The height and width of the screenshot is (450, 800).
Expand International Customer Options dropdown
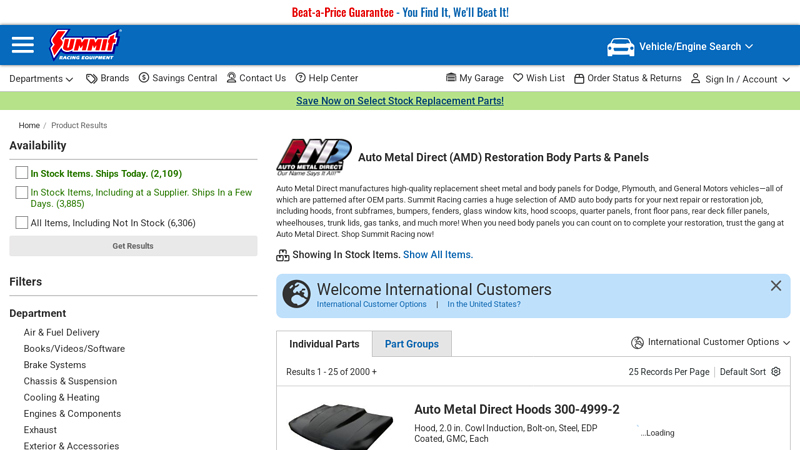point(718,342)
